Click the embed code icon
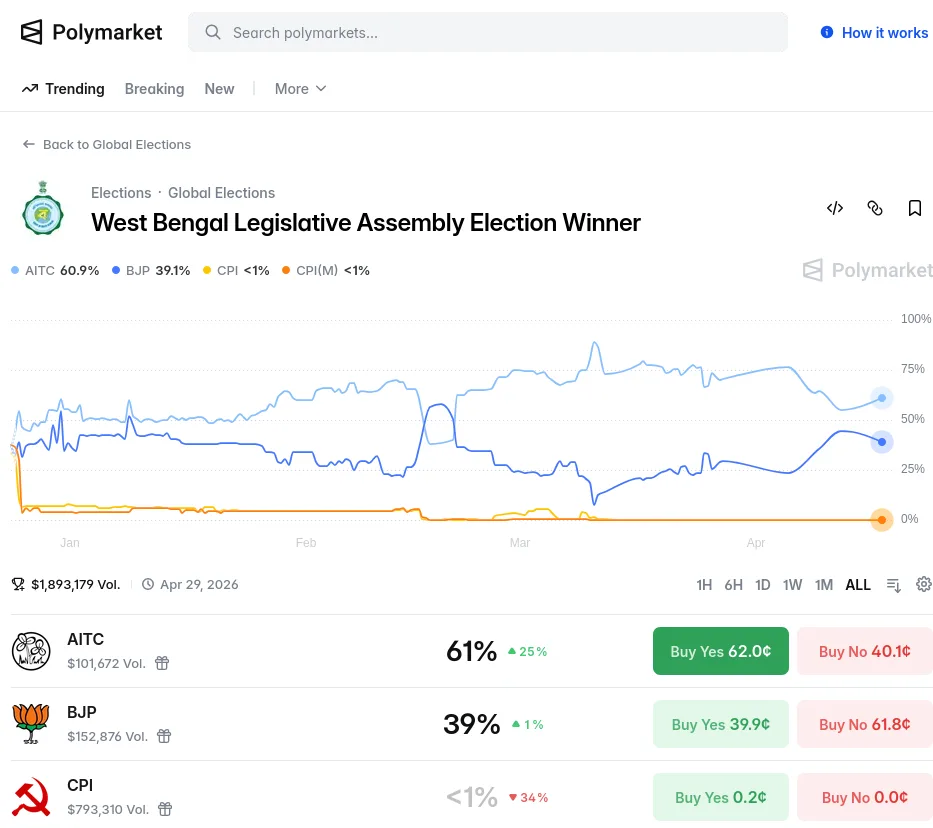The width and height of the screenshot is (933, 828). coord(835,208)
